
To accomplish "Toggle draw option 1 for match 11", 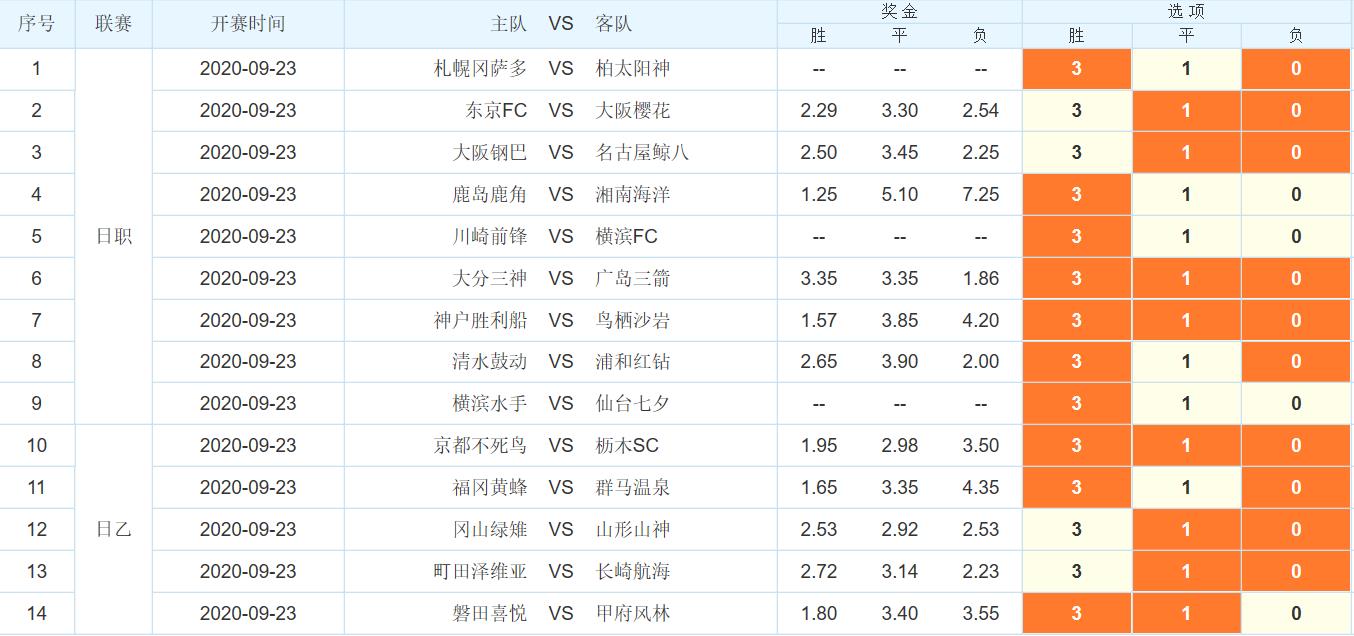I will pos(1186,488).
